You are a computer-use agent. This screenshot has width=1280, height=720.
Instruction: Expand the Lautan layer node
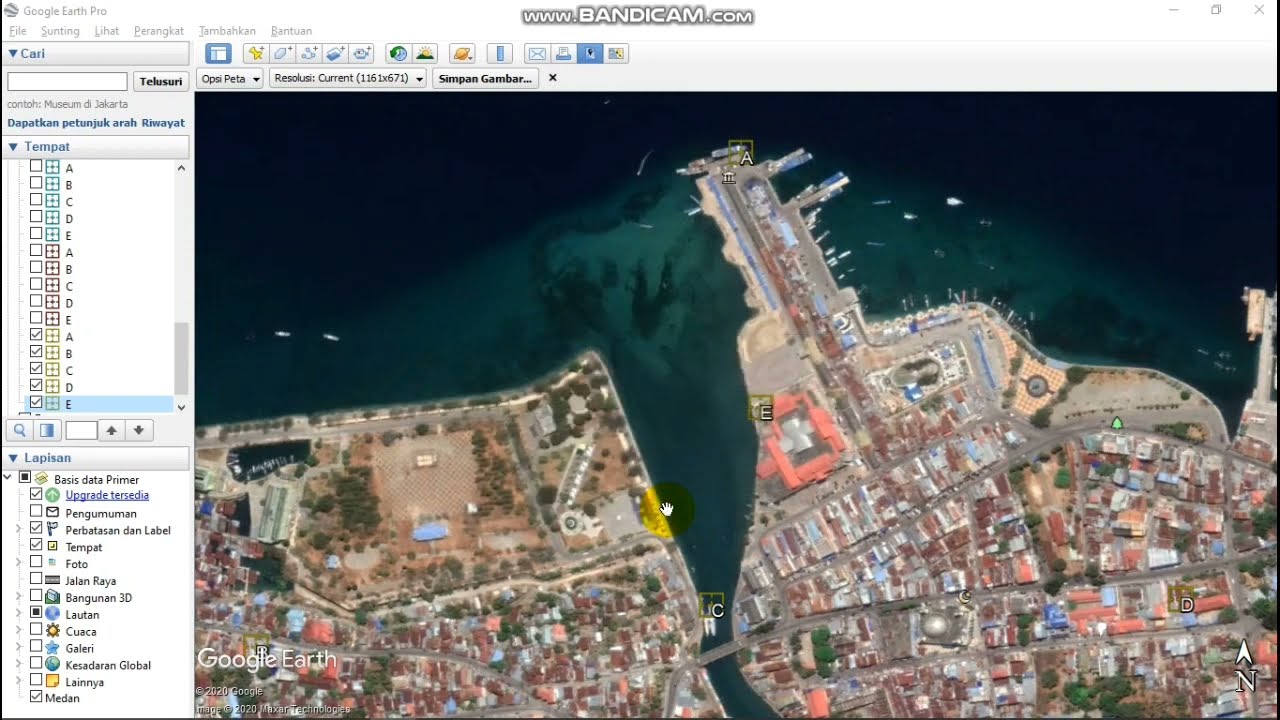pyautogui.click(x=18, y=614)
